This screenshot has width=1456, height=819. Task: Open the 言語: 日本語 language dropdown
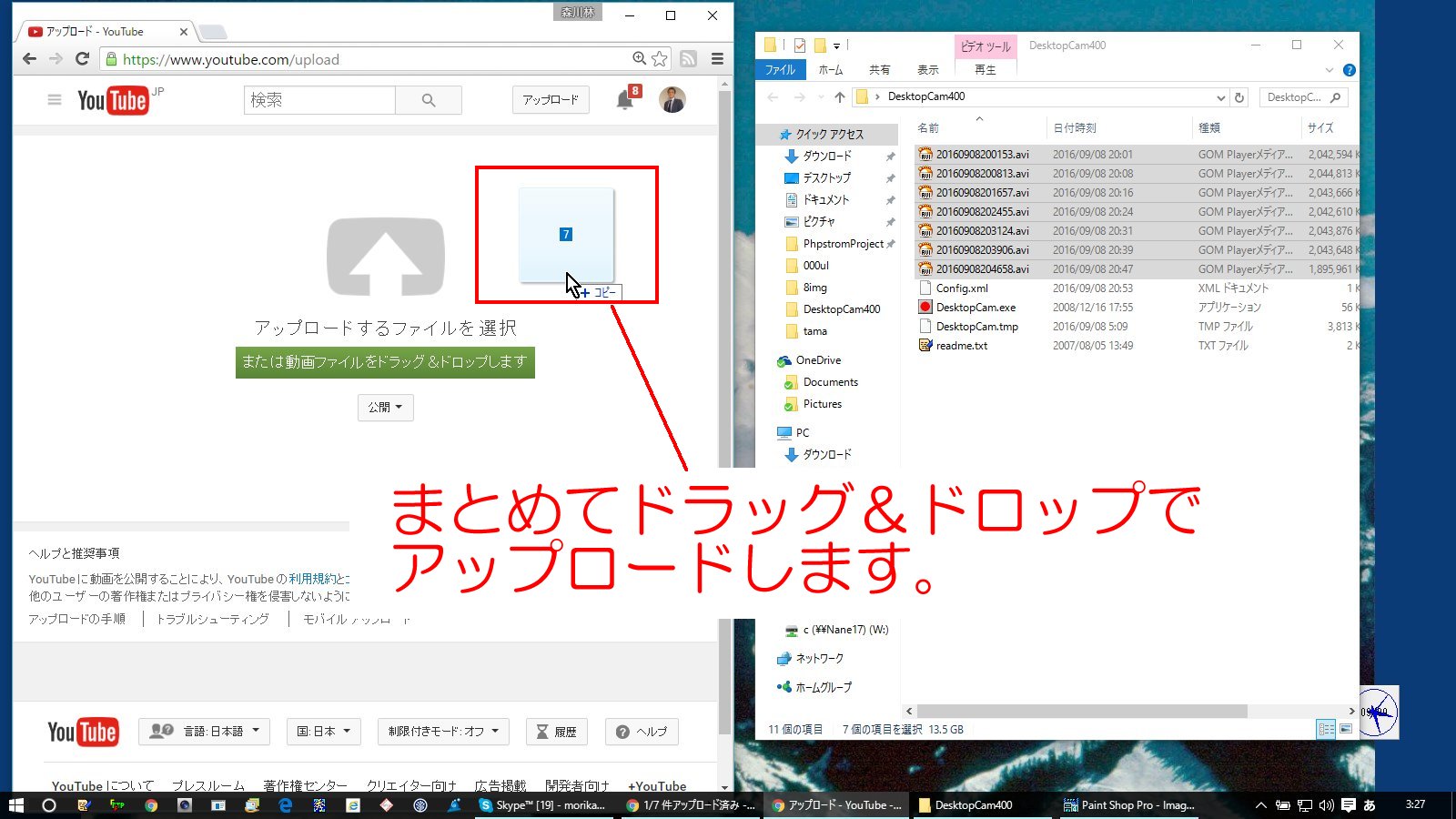[x=204, y=731]
